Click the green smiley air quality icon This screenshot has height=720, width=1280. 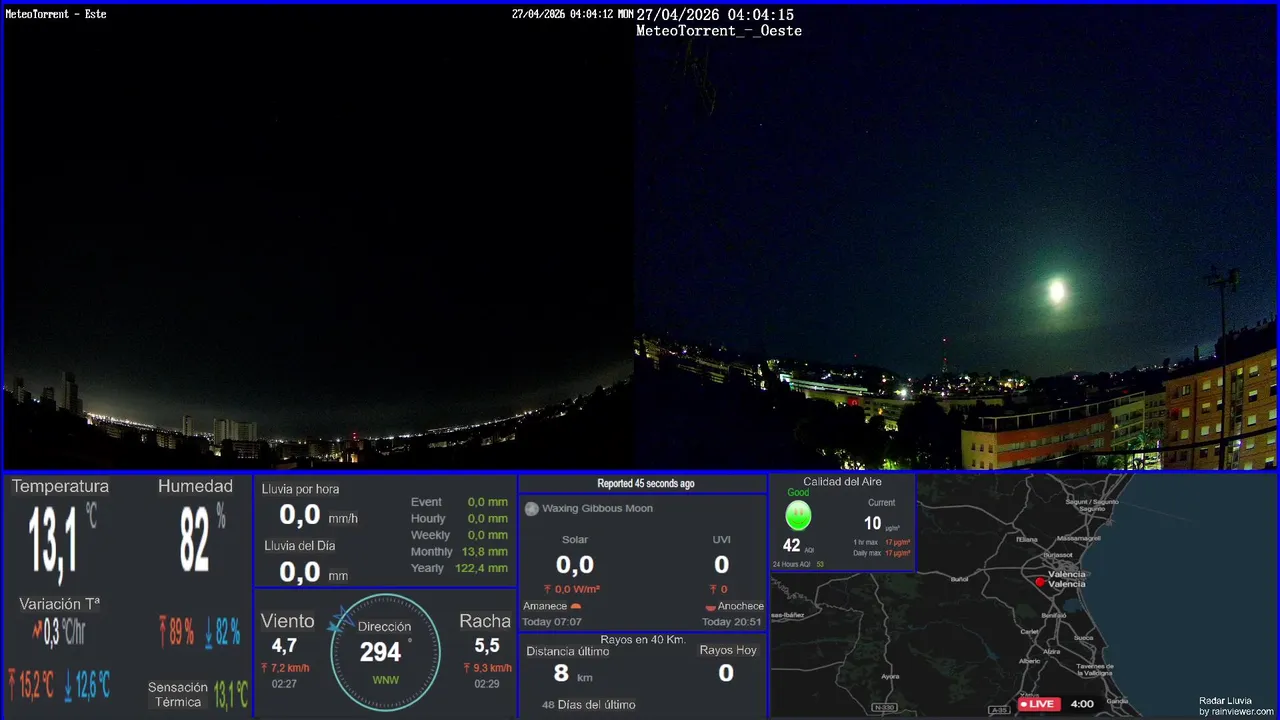(798, 516)
